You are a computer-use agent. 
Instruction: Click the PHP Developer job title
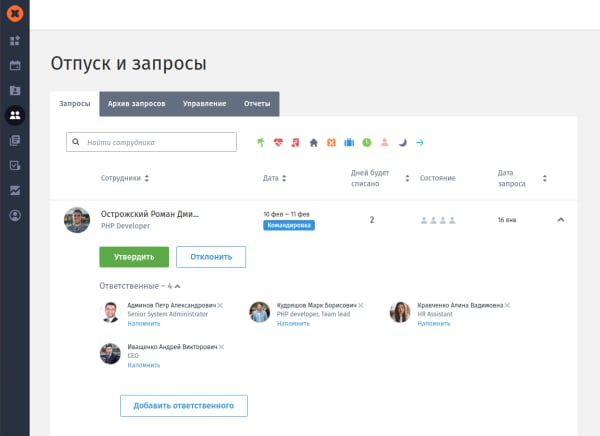[126, 226]
